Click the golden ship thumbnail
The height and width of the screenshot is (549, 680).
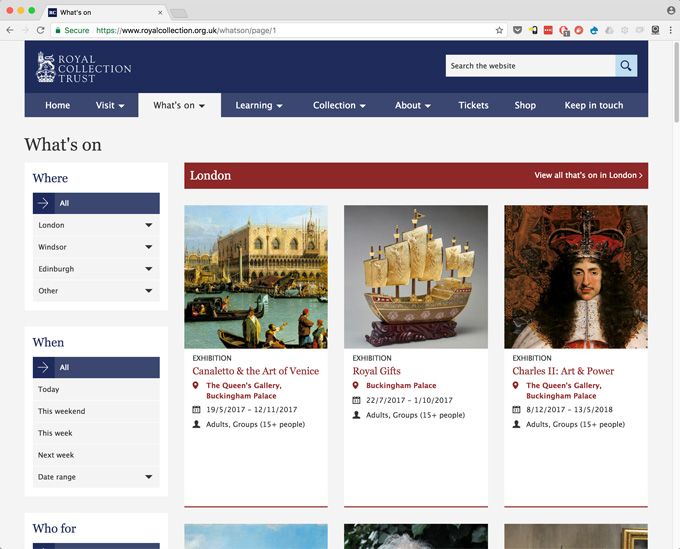click(x=416, y=277)
